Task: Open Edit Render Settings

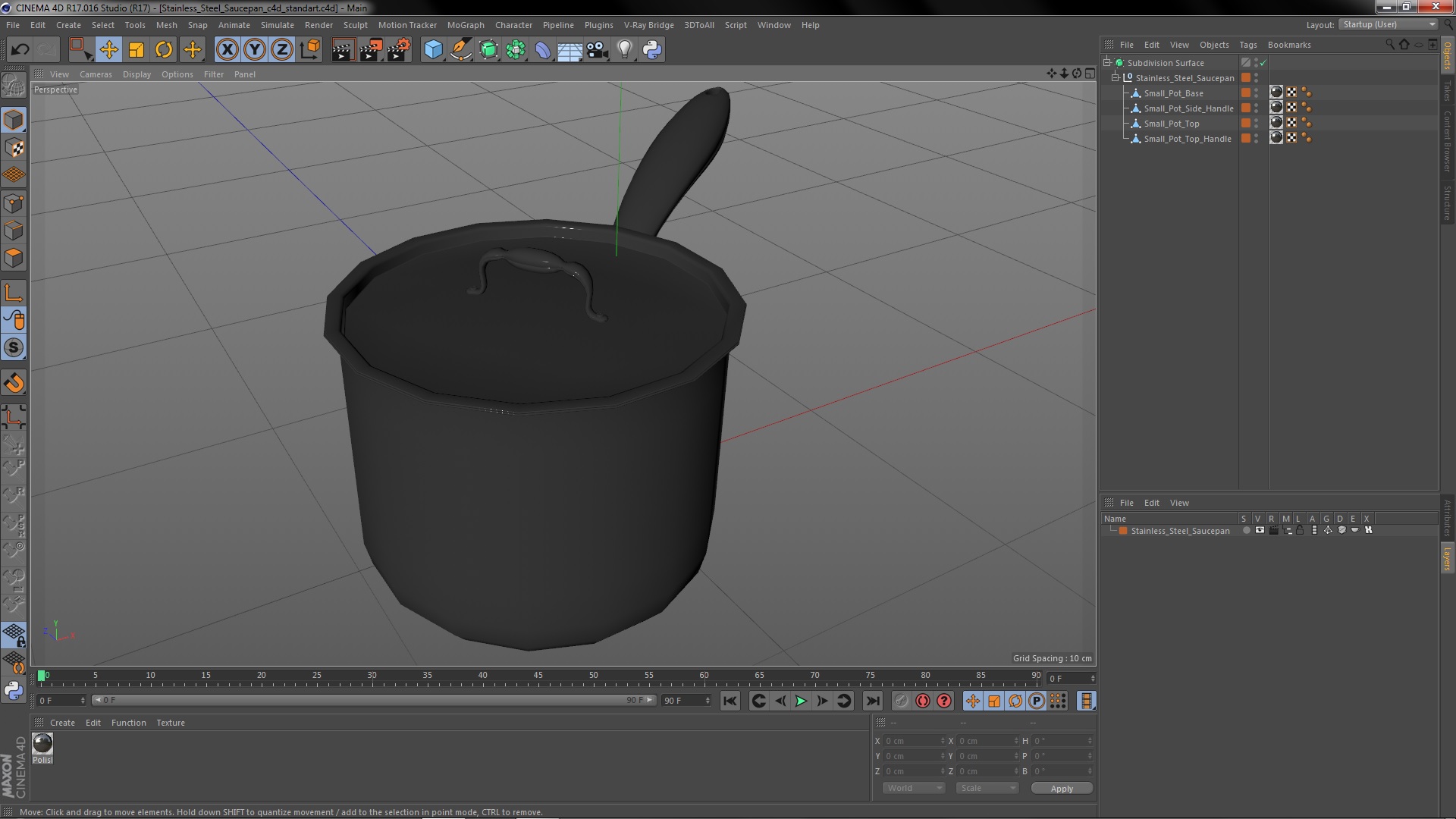Action: point(399,50)
